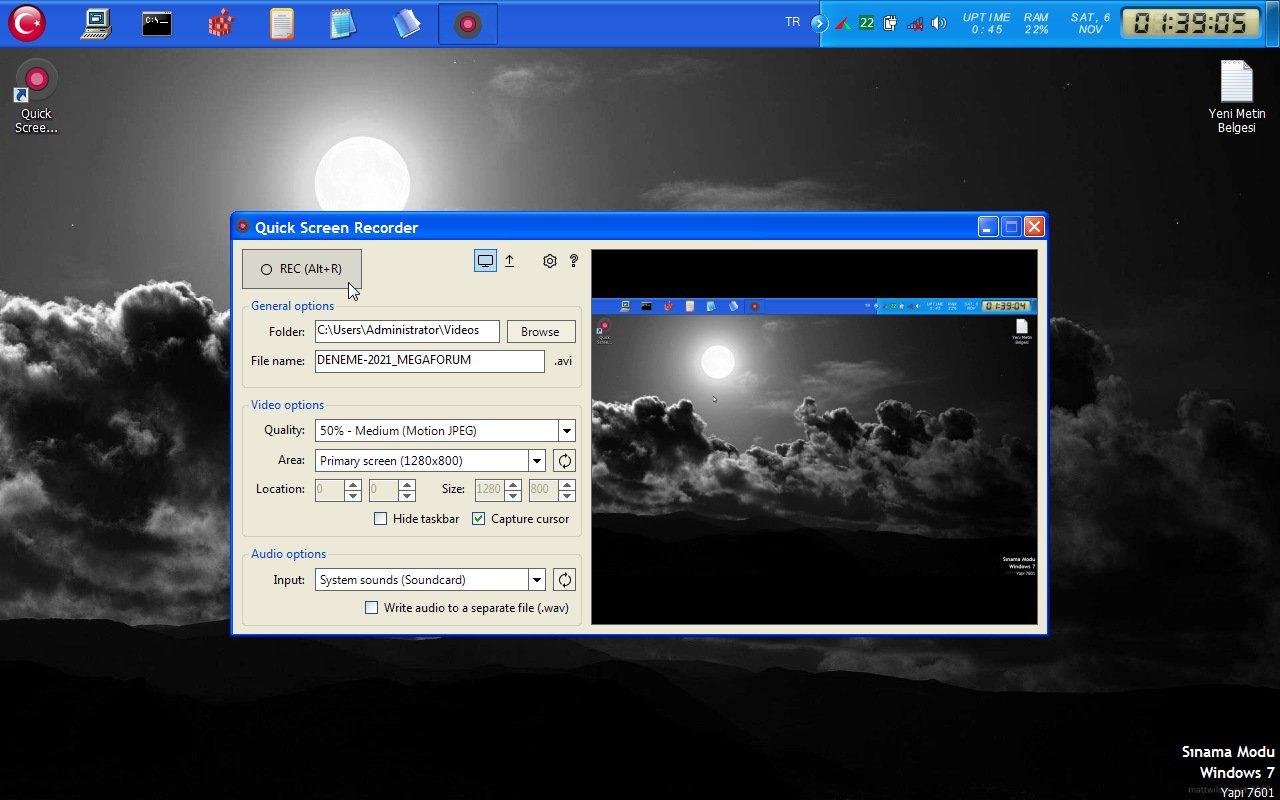This screenshot has height=800, width=1280.
Task: Close the Quick Screen Recorder window
Action: pos(1034,227)
